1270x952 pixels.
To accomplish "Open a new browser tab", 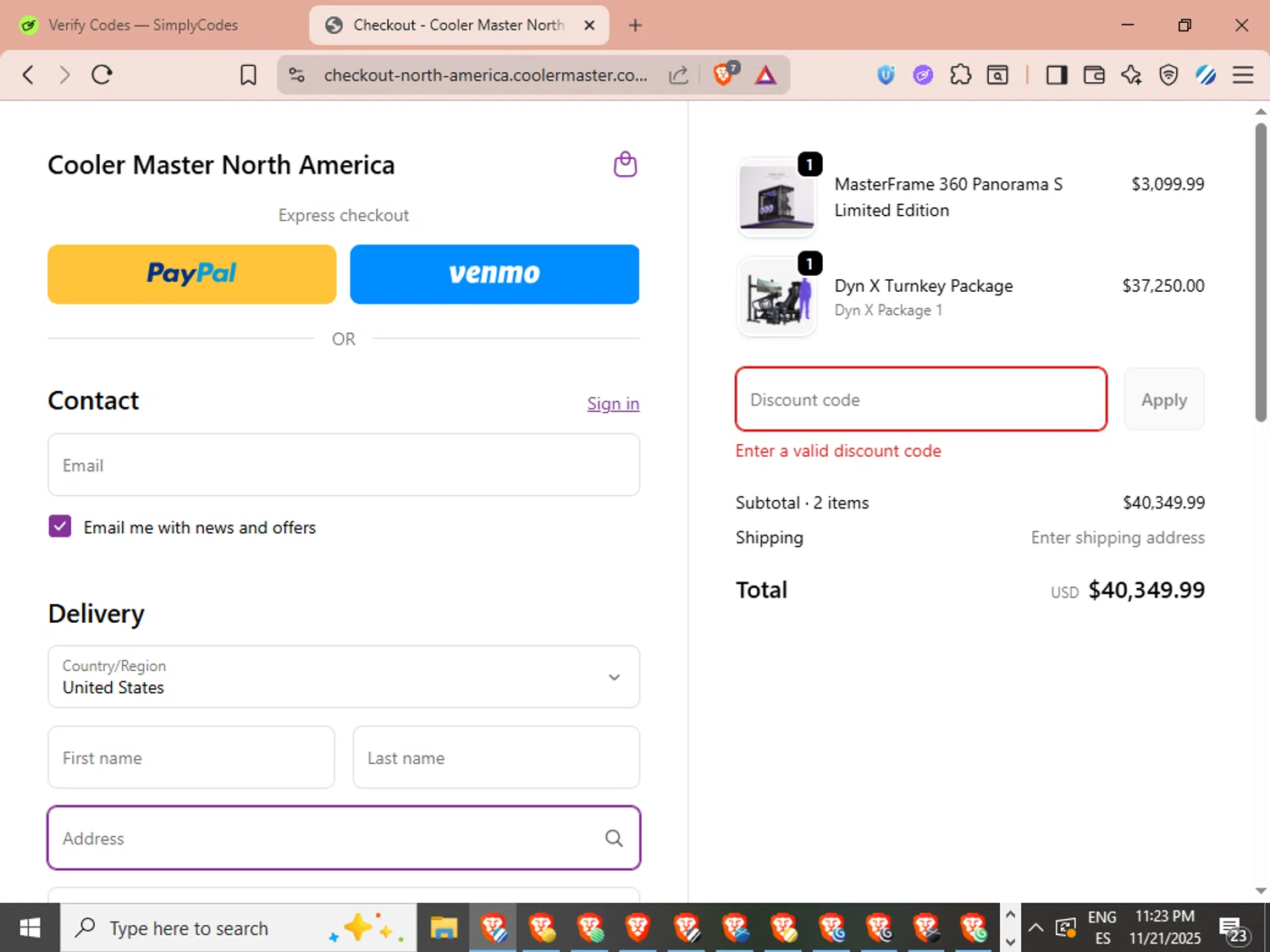I will click(x=635, y=25).
